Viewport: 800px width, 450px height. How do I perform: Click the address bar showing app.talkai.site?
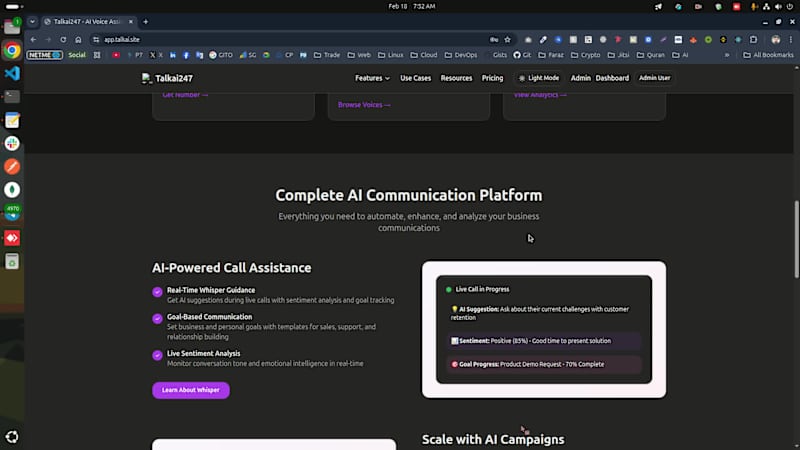[x=291, y=40]
